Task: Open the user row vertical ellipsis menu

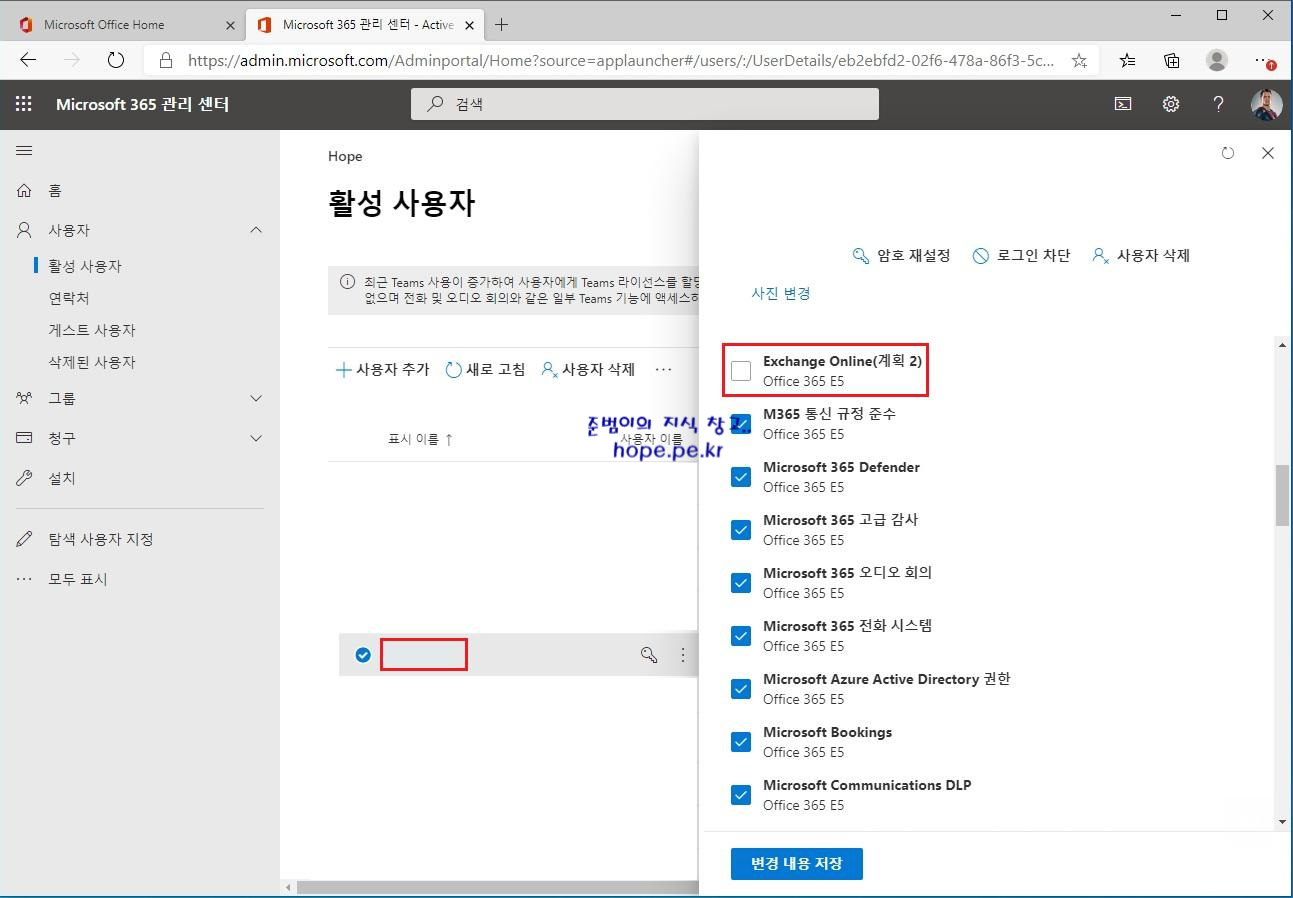Action: (683, 655)
